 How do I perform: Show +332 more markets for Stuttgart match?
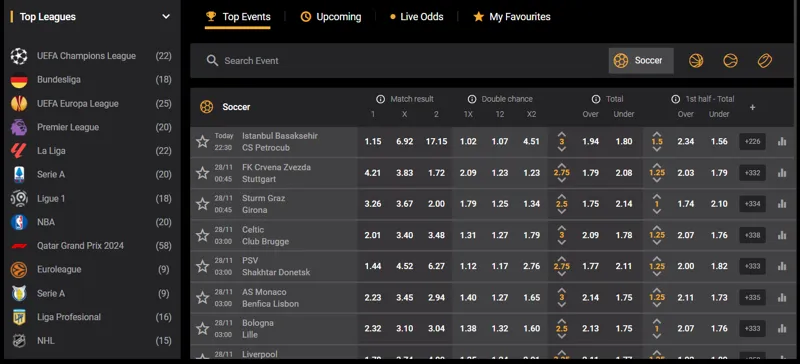click(x=753, y=173)
